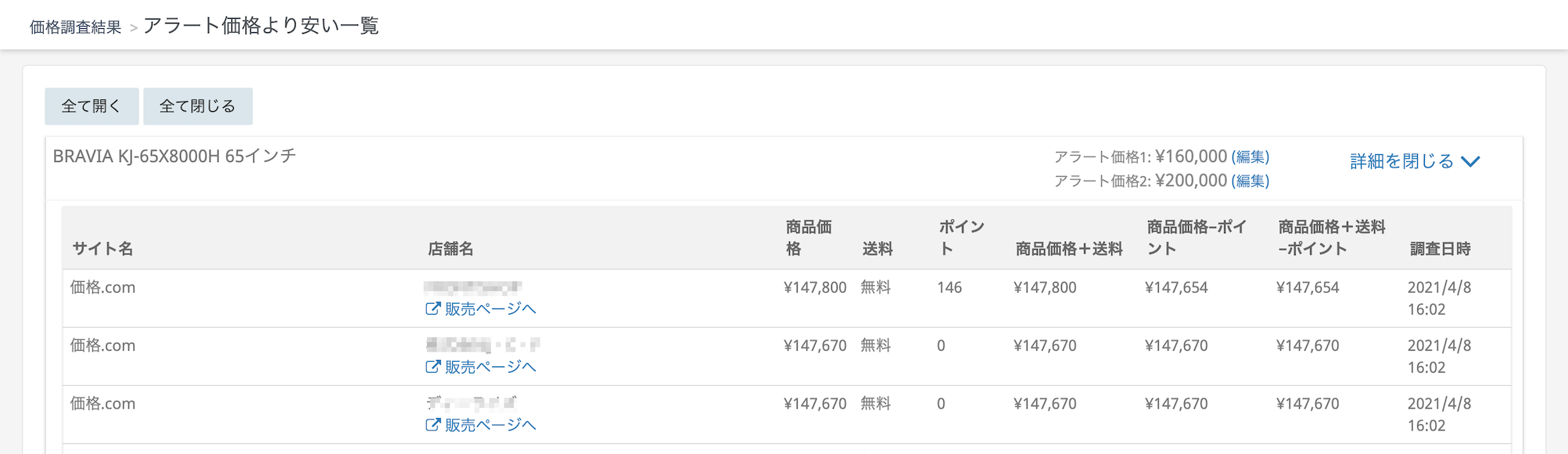Click the サイト名 column header
Viewport: 1568px width, 454px height.
pos(102,249)
